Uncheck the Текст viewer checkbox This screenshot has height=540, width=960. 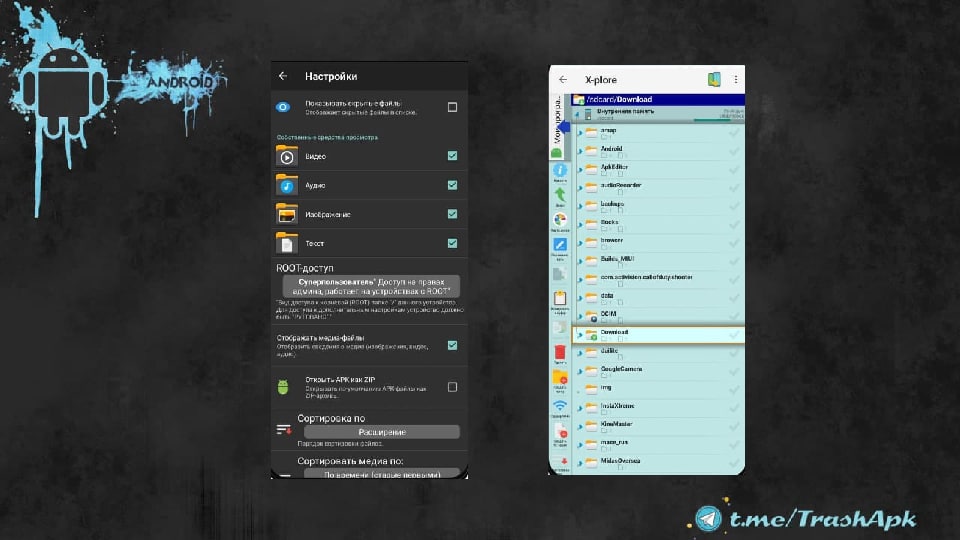(452, 243)
